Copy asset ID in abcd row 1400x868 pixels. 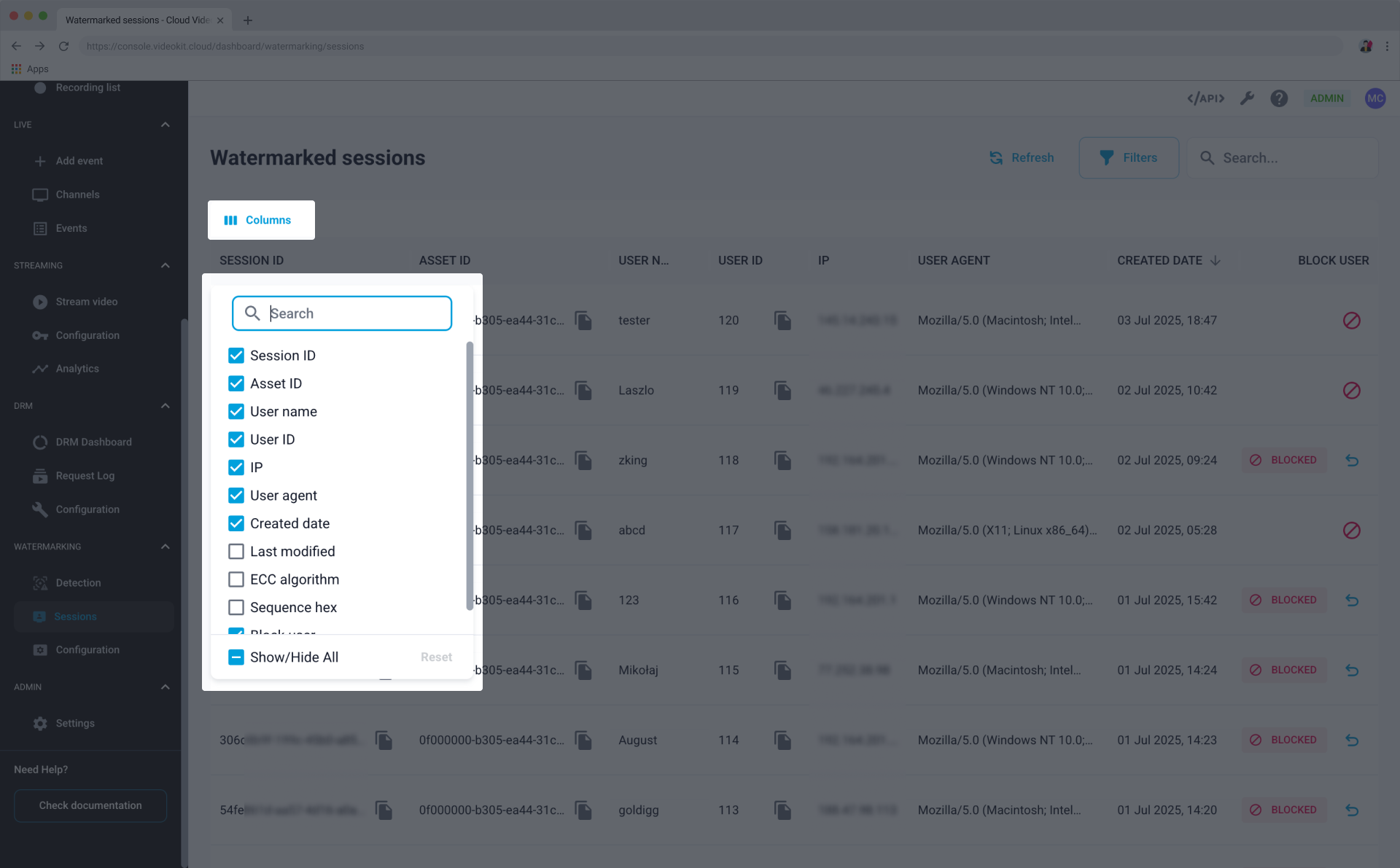(x=583, y=531)
